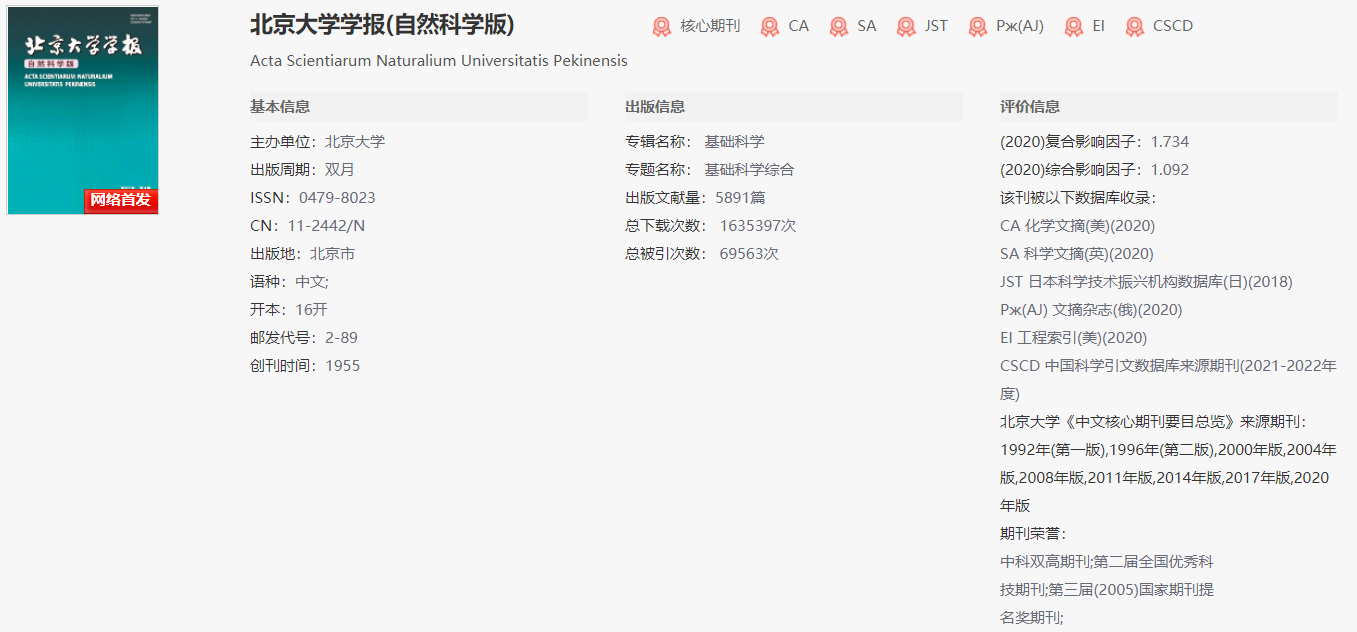Screen dimensions: 1357x632
Task: Click 专题名称 基础科学综合
Action: tap(710, 170)
